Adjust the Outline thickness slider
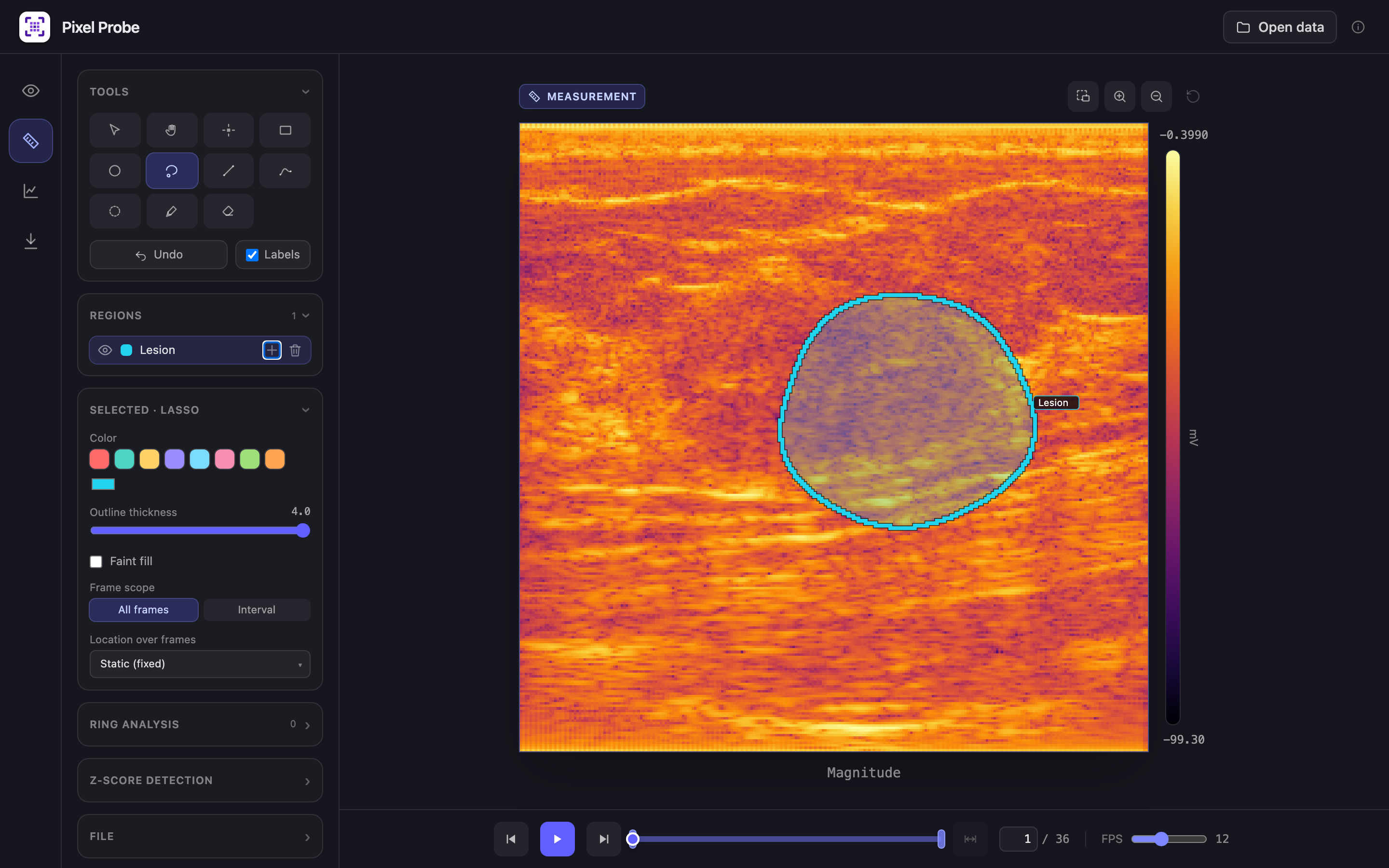1389x868 pixels. pyautogui.click(x=200, y=530)
